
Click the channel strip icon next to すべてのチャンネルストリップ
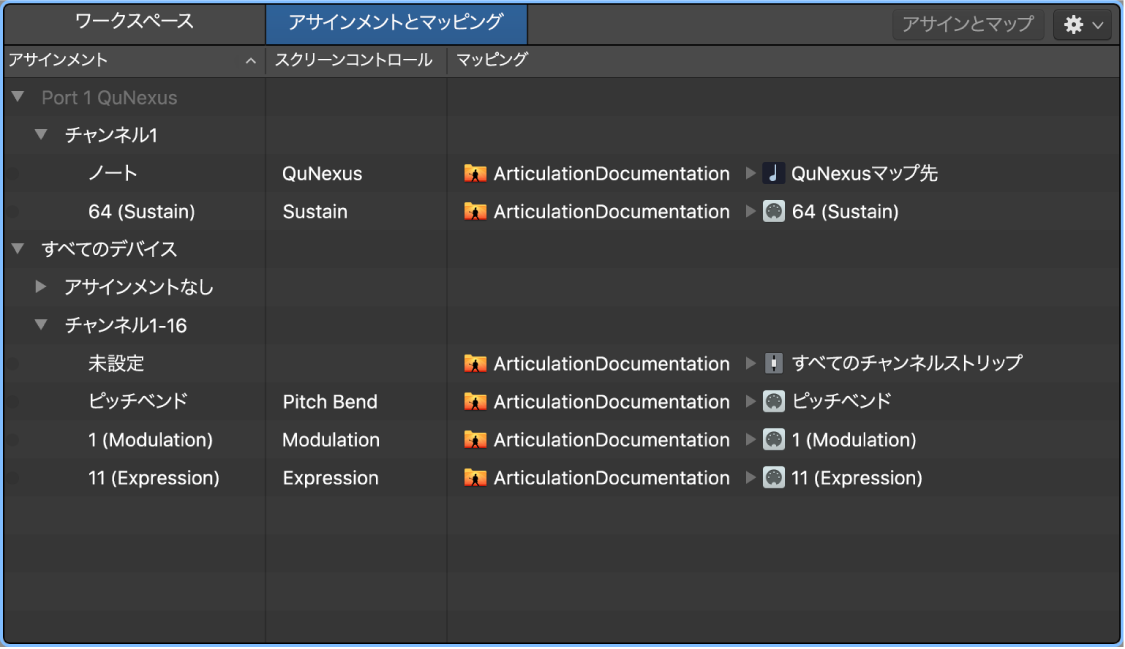point(772,364)
